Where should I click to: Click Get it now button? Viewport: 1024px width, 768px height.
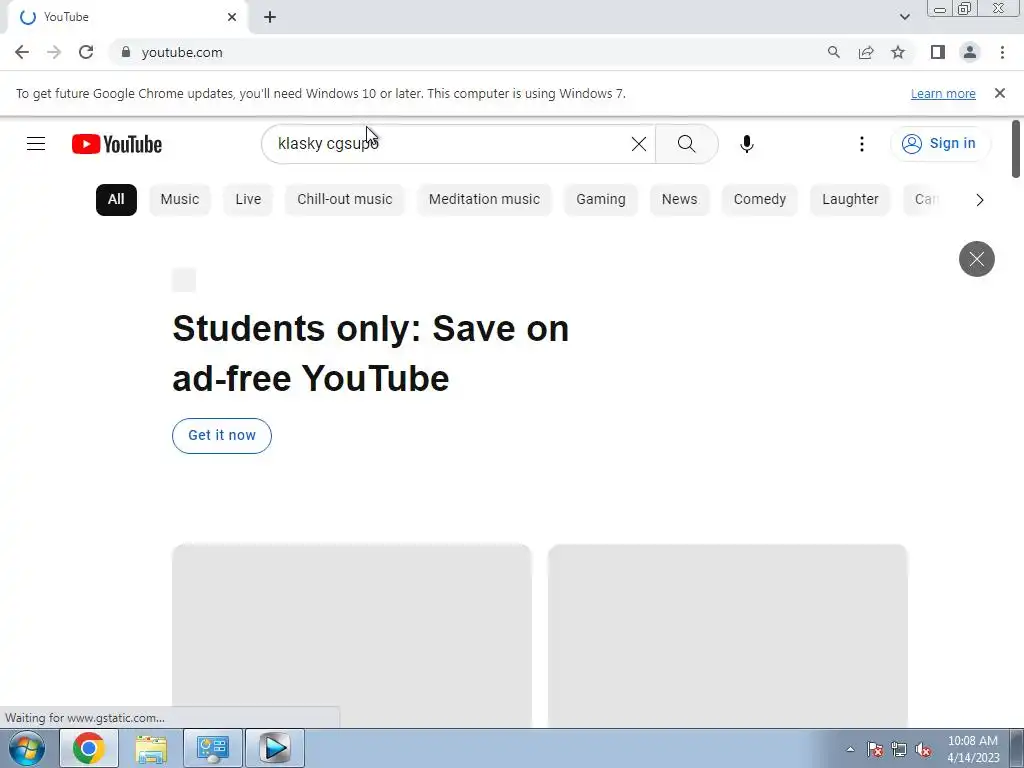pos(222,436)
